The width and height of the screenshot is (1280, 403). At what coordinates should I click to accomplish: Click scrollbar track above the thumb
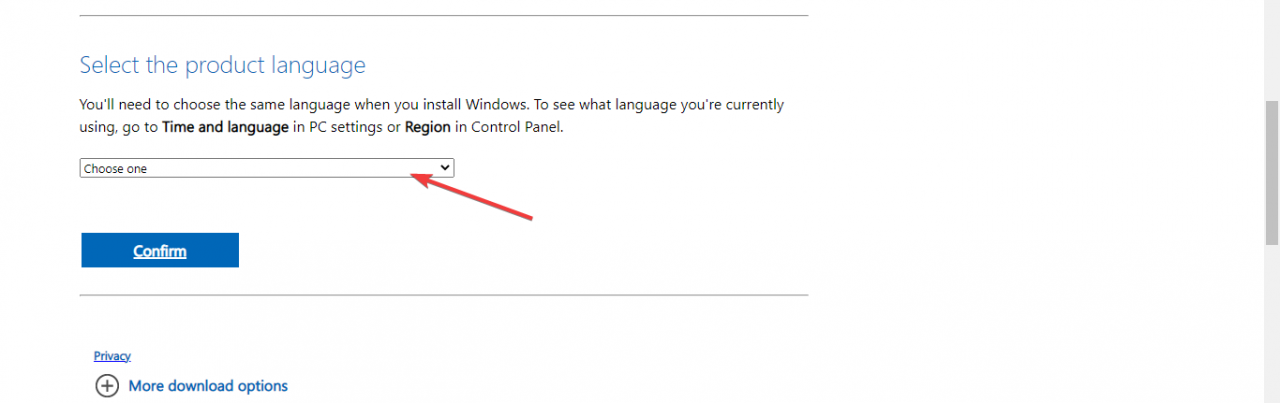[x=1271, y=50]
